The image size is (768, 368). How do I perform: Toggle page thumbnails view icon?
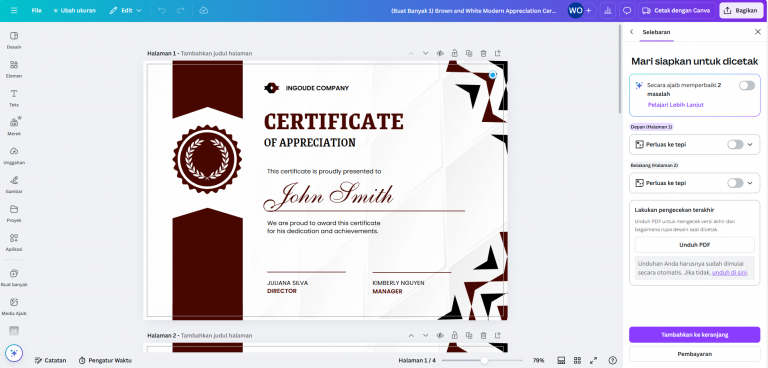[x=561, y=360]
